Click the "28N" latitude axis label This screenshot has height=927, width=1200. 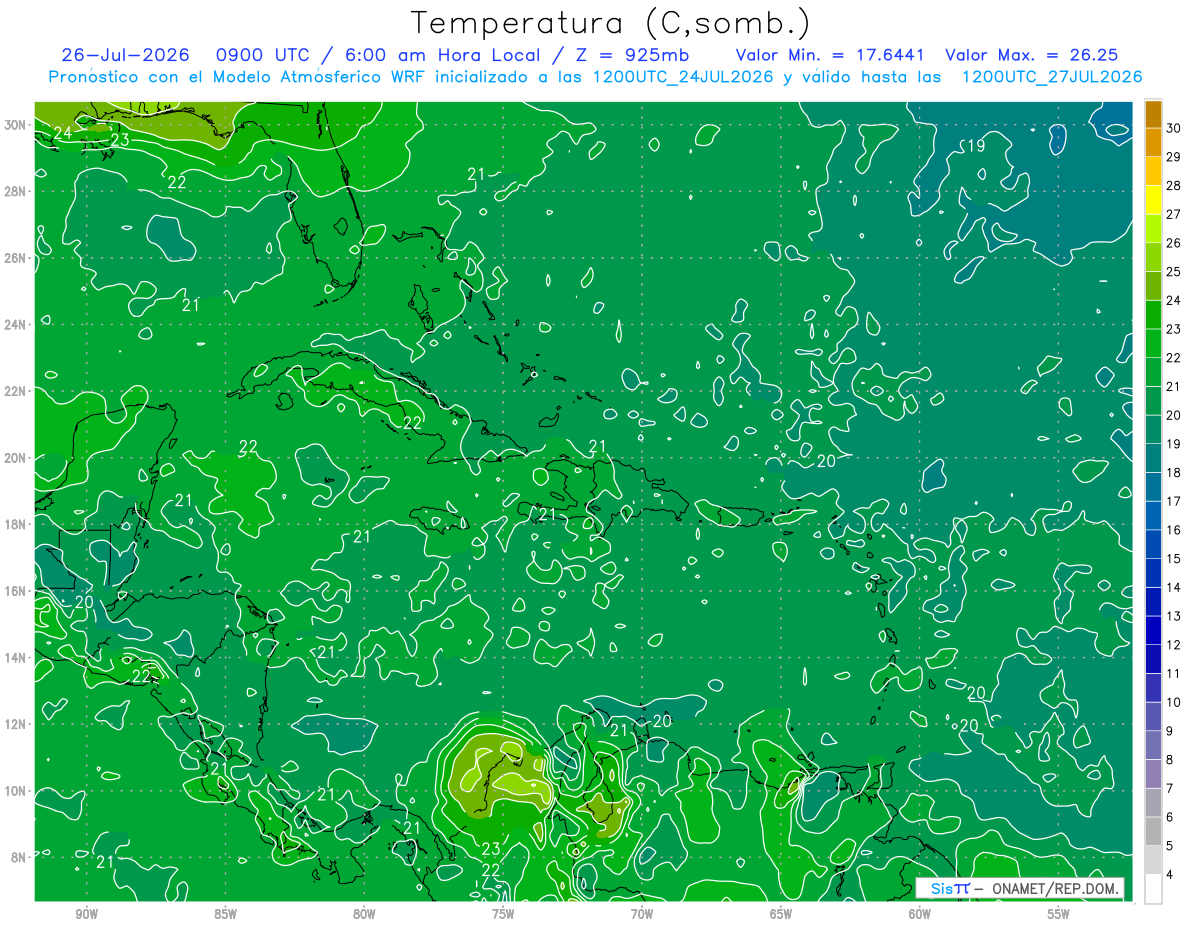tap(14, 191)
